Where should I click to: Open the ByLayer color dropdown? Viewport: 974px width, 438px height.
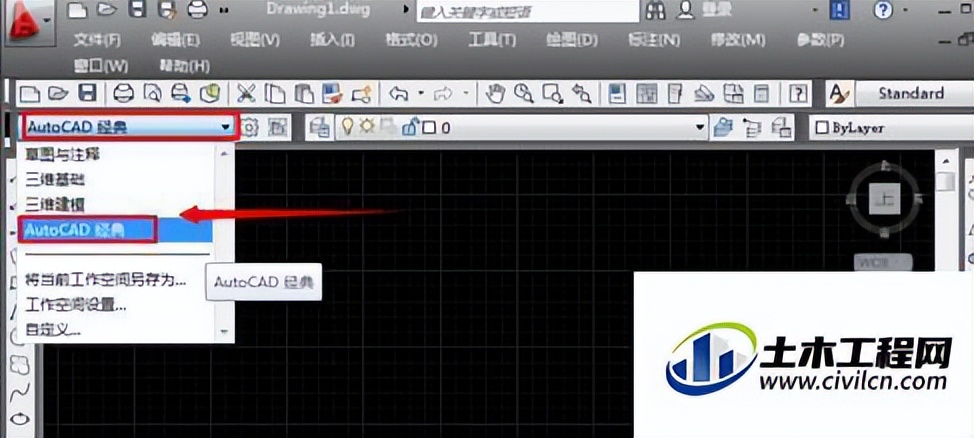891,128
